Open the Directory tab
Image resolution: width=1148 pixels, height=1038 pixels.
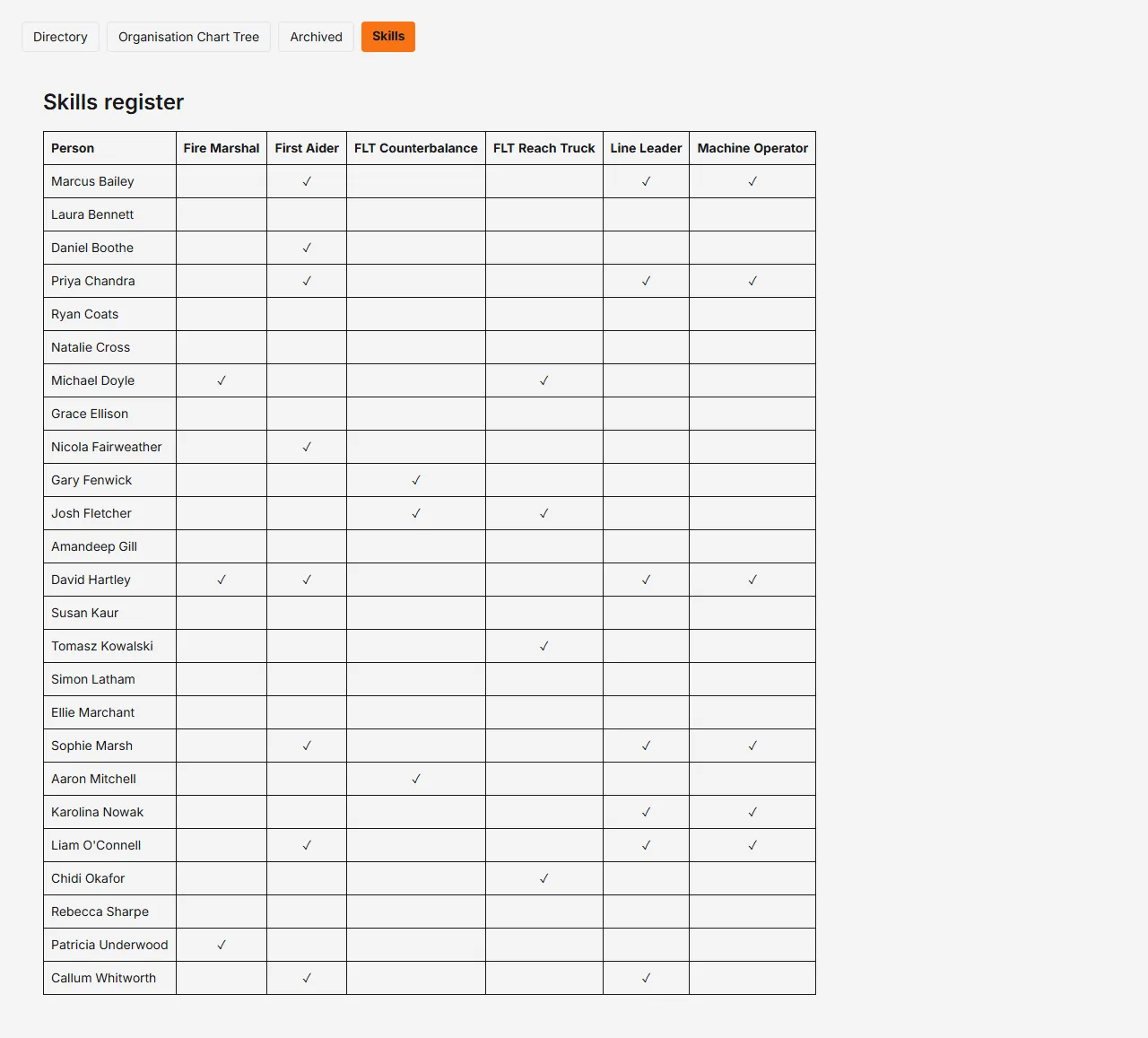coord(60,37)
